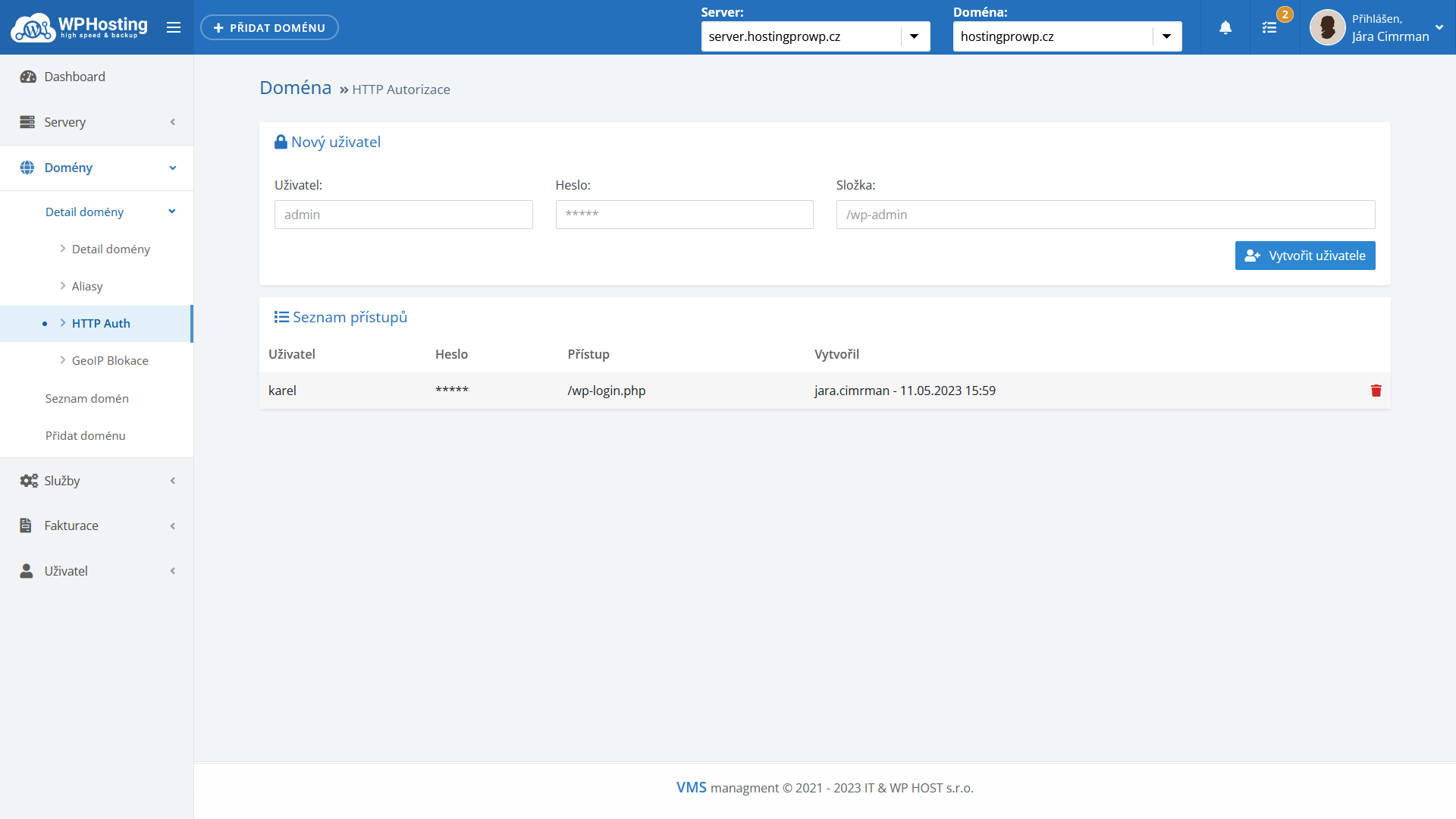Open the Server selection dropdown
1456x819 pixels.
click(815, 36)
